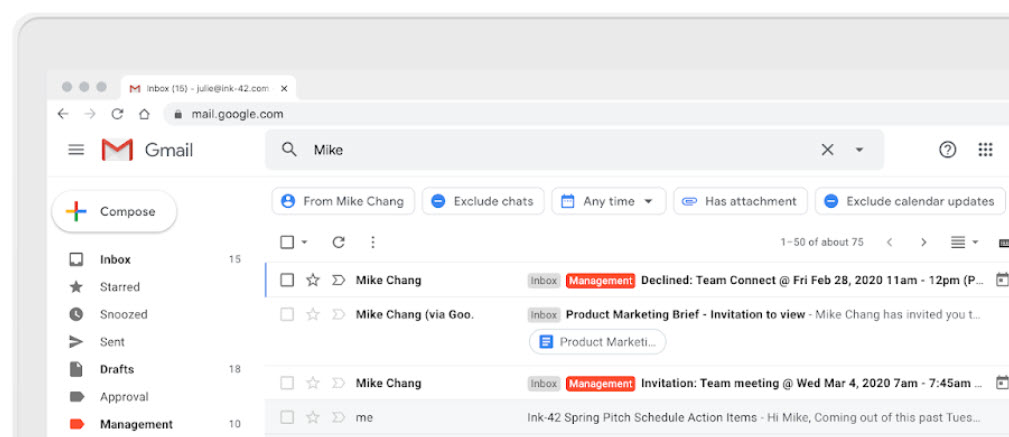Image resolution: width=1009 pixels, height=437 pixels.
Task: Click the Gmail logo
Action: 147,150
